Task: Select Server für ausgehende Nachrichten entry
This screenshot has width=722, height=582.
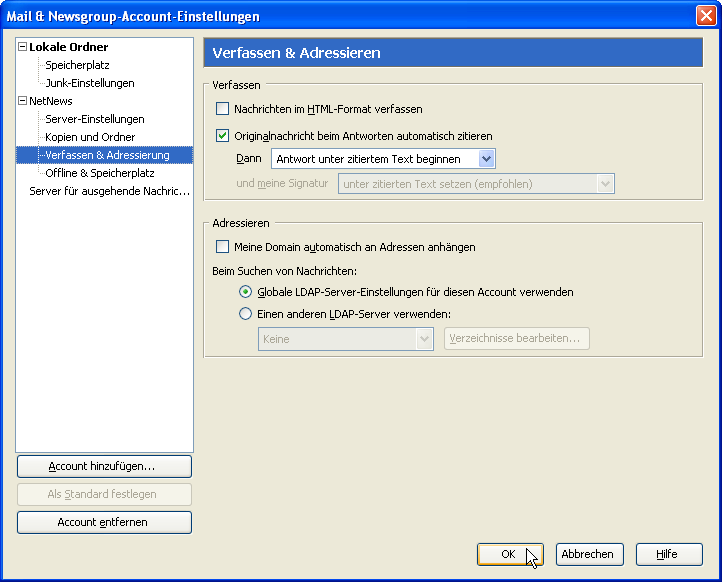Action: [x=109, y=191]
